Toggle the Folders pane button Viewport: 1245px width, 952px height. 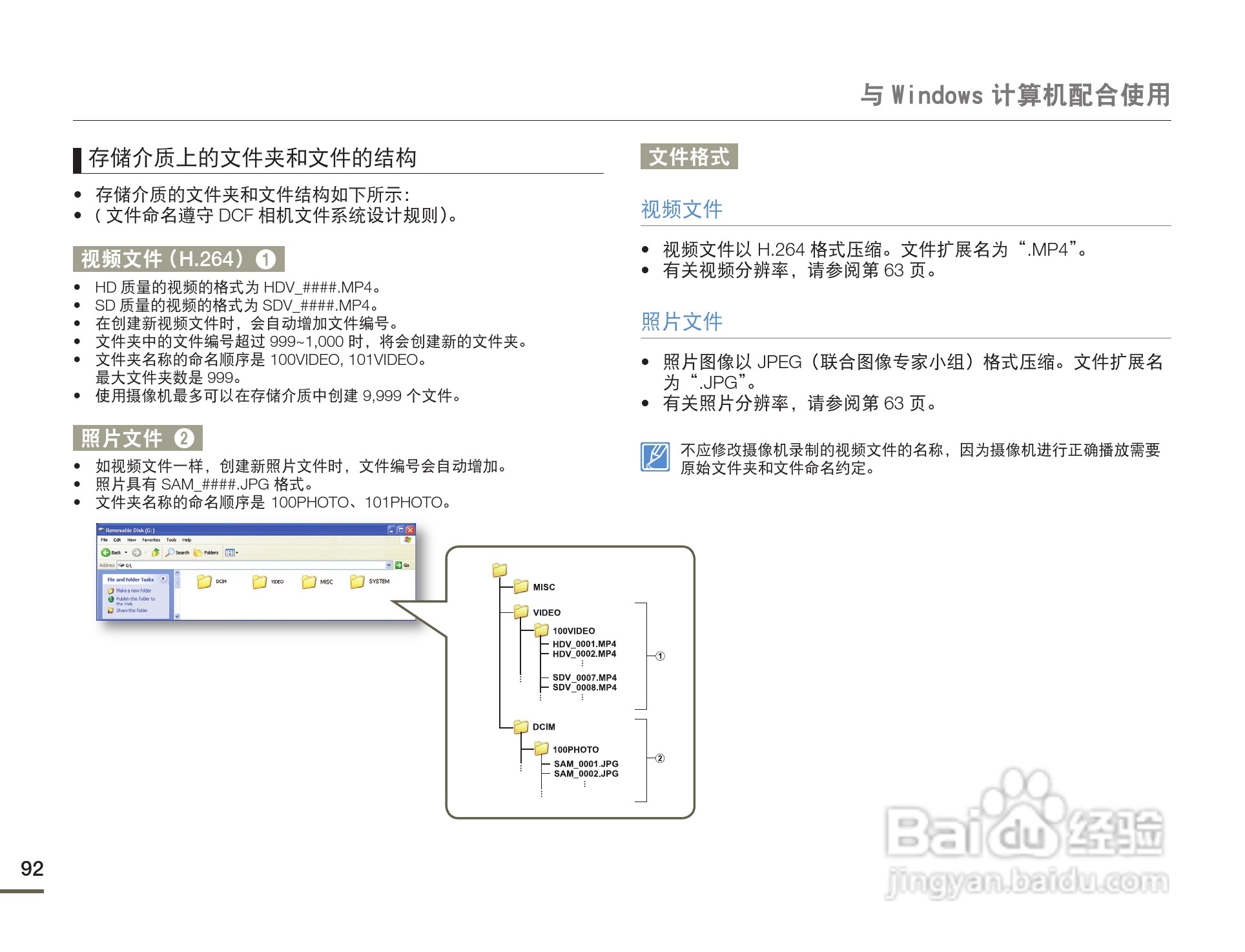pyautogui.click(x=206, y=552)
